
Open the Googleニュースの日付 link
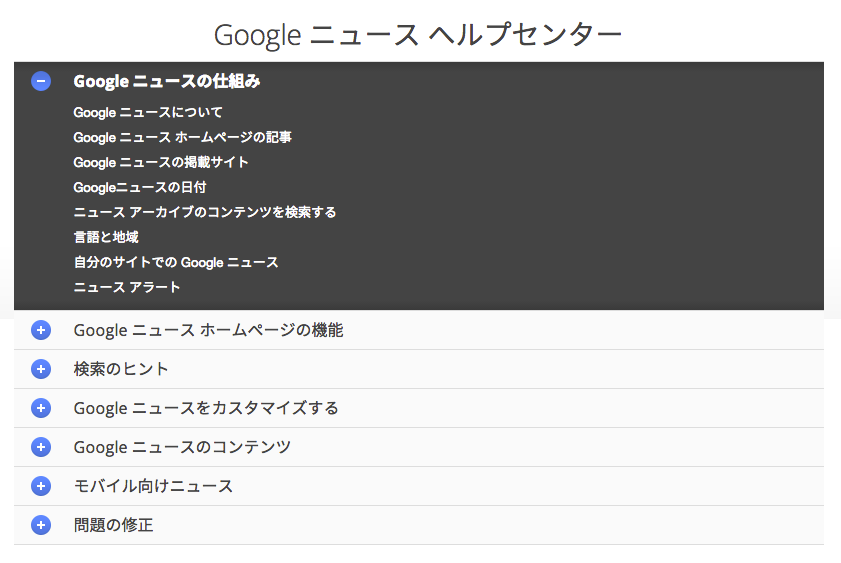139,187
